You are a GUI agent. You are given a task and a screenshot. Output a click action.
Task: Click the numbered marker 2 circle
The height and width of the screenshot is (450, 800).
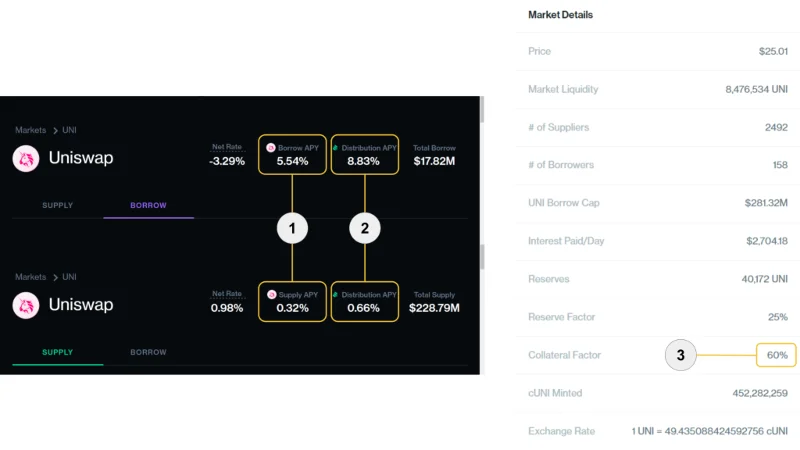coord(365,228)
